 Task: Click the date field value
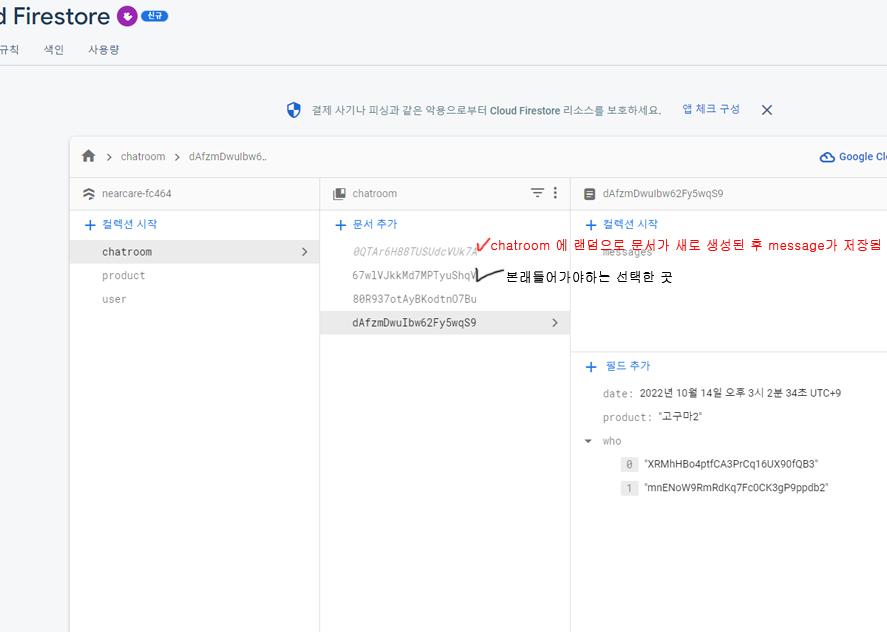[740, 393]
